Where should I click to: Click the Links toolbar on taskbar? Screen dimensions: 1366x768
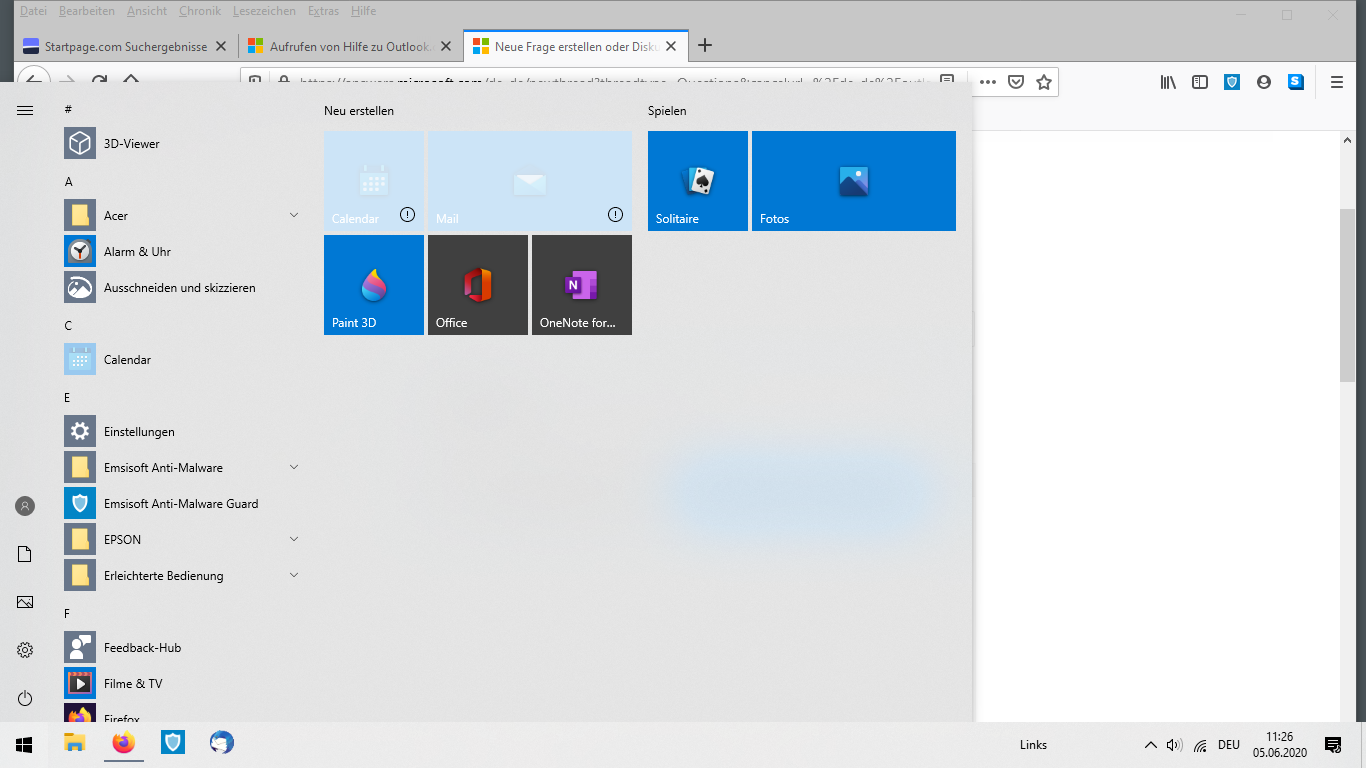[x=1033, y=745]
